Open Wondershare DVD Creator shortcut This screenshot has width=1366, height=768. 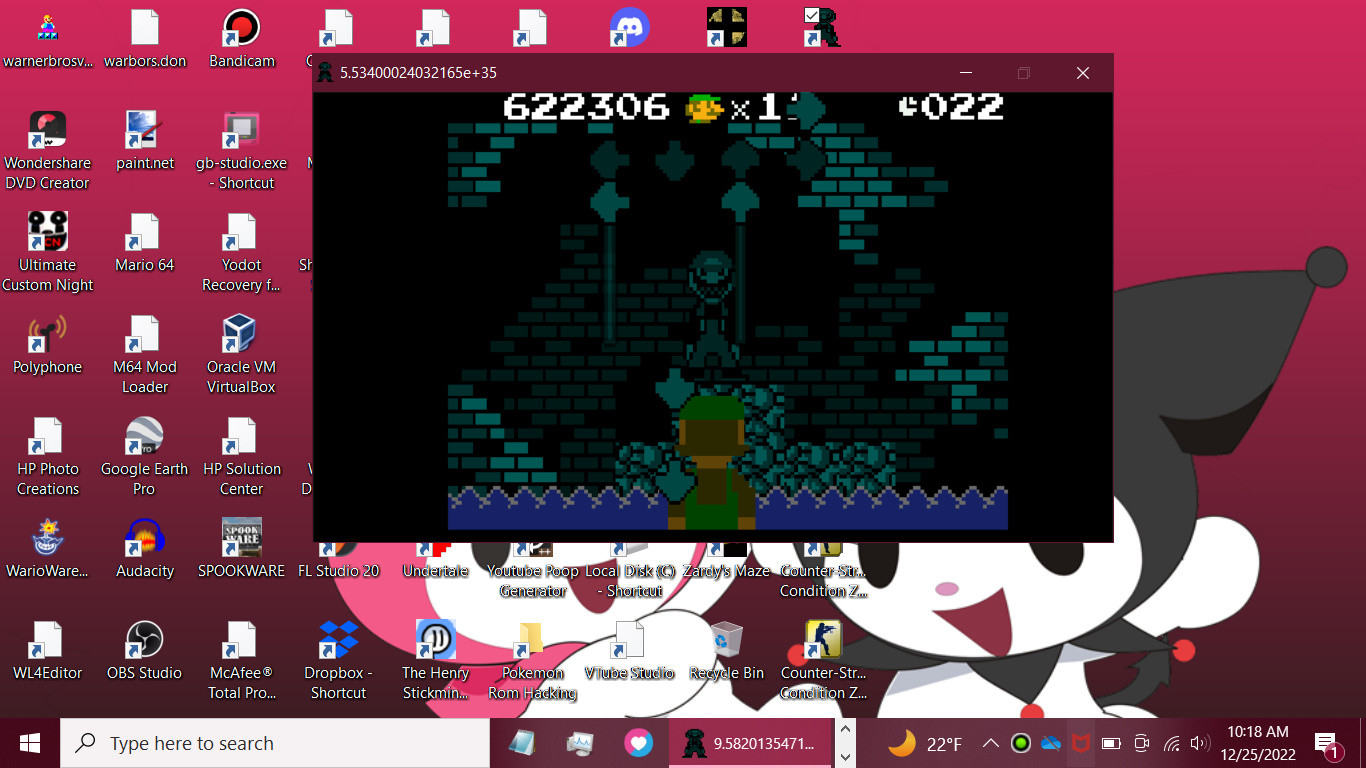tap(47, 151)
